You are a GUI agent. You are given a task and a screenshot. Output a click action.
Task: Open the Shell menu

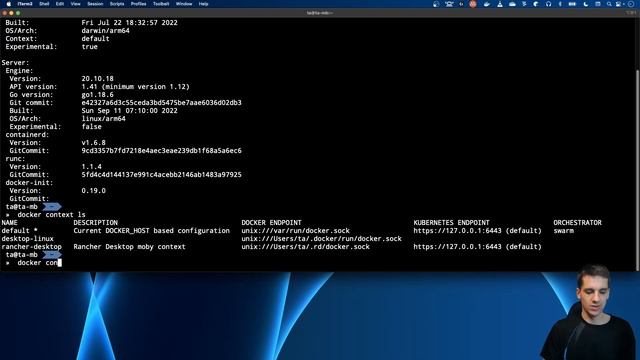[x=44, y=4]
